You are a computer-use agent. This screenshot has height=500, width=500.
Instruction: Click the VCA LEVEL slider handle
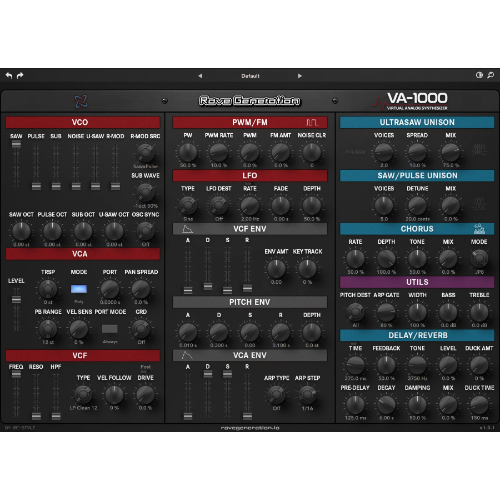tap(16, 299)
